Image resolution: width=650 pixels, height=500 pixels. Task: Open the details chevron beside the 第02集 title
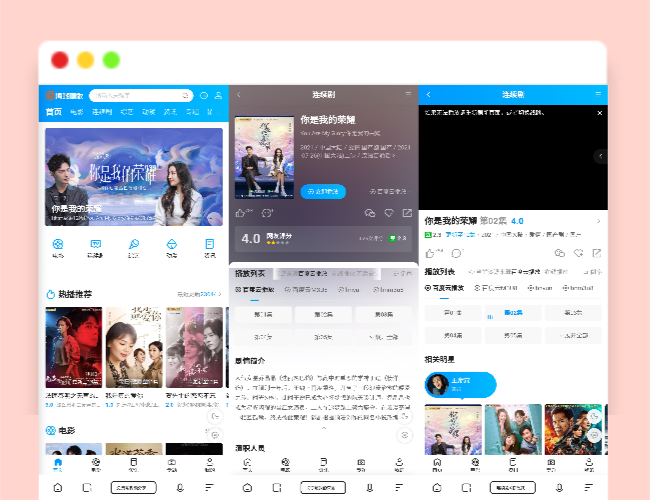[x=599, y=221]
